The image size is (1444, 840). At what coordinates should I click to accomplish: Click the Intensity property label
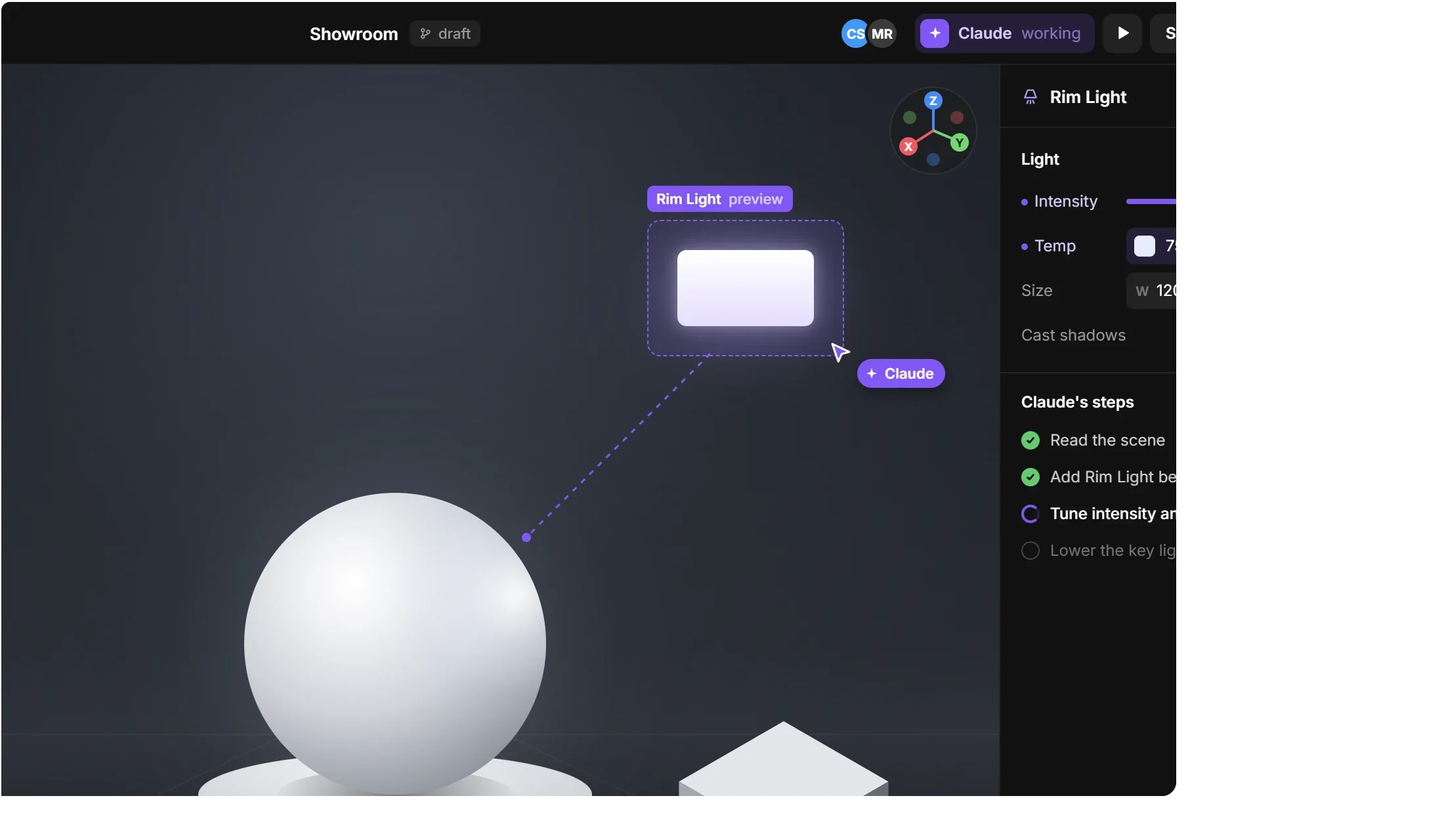(x=1066, y=201)
